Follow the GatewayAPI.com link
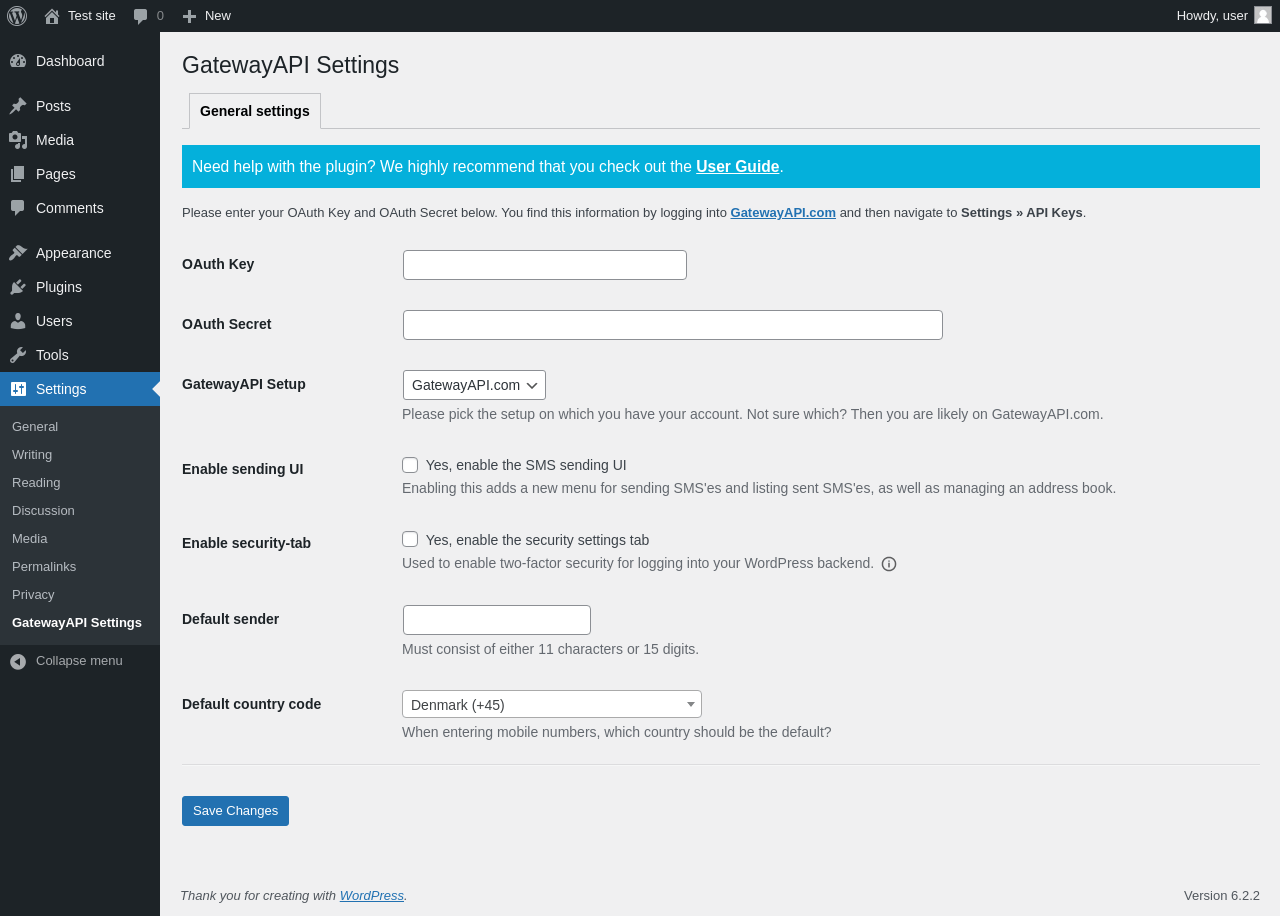 pos(783,212)
